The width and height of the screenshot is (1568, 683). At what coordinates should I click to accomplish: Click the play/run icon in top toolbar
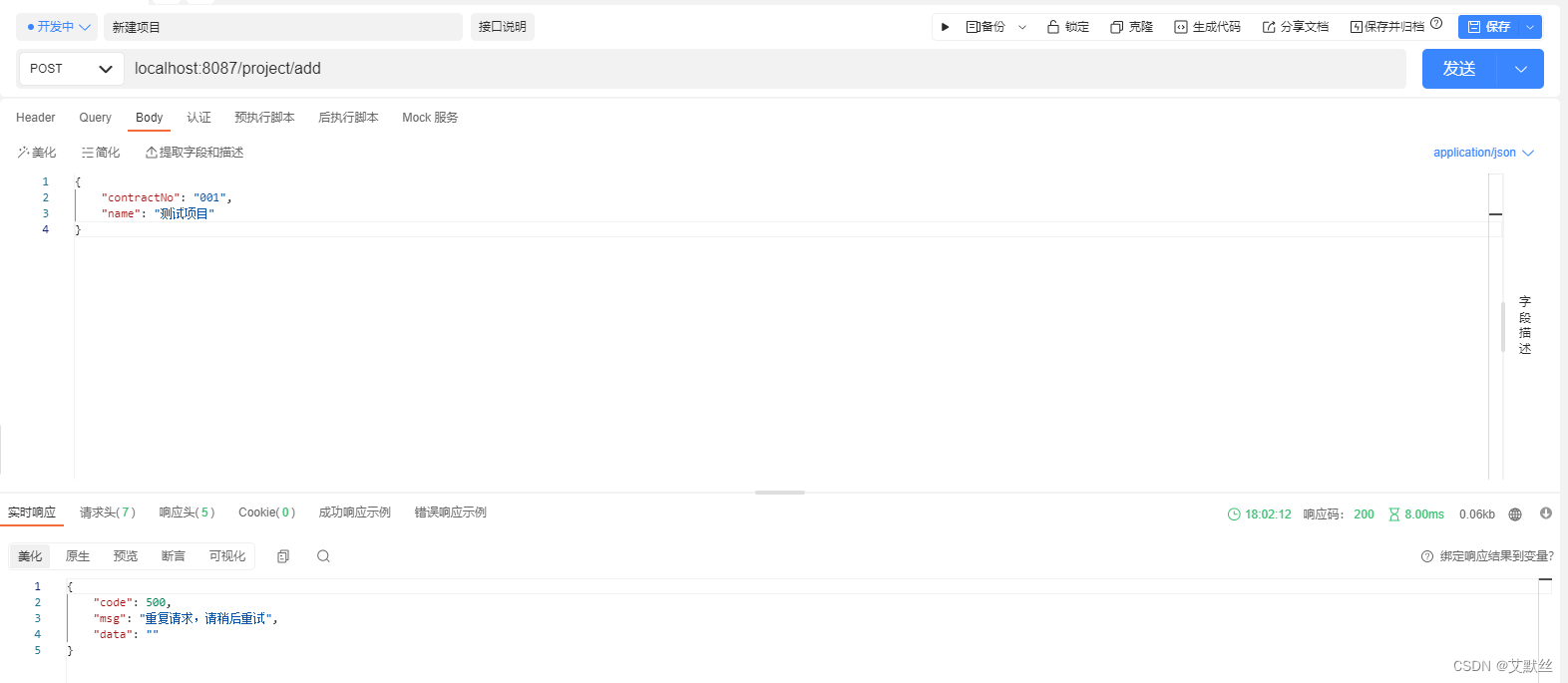point(945,27)
